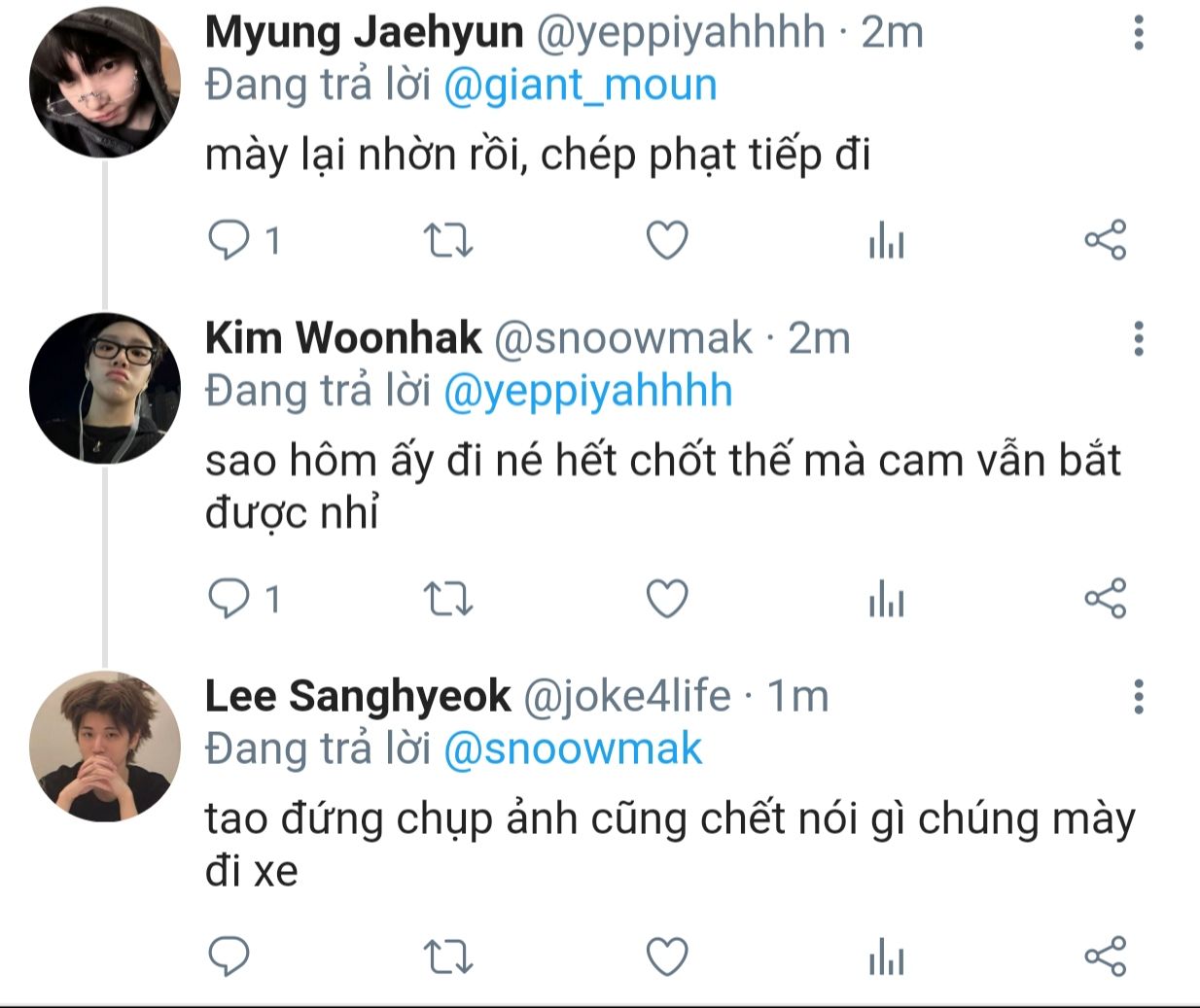Retweet Myung Jaehyun's tweet
Viewport: 1200px width, 1008px height.
click(449, 240)
